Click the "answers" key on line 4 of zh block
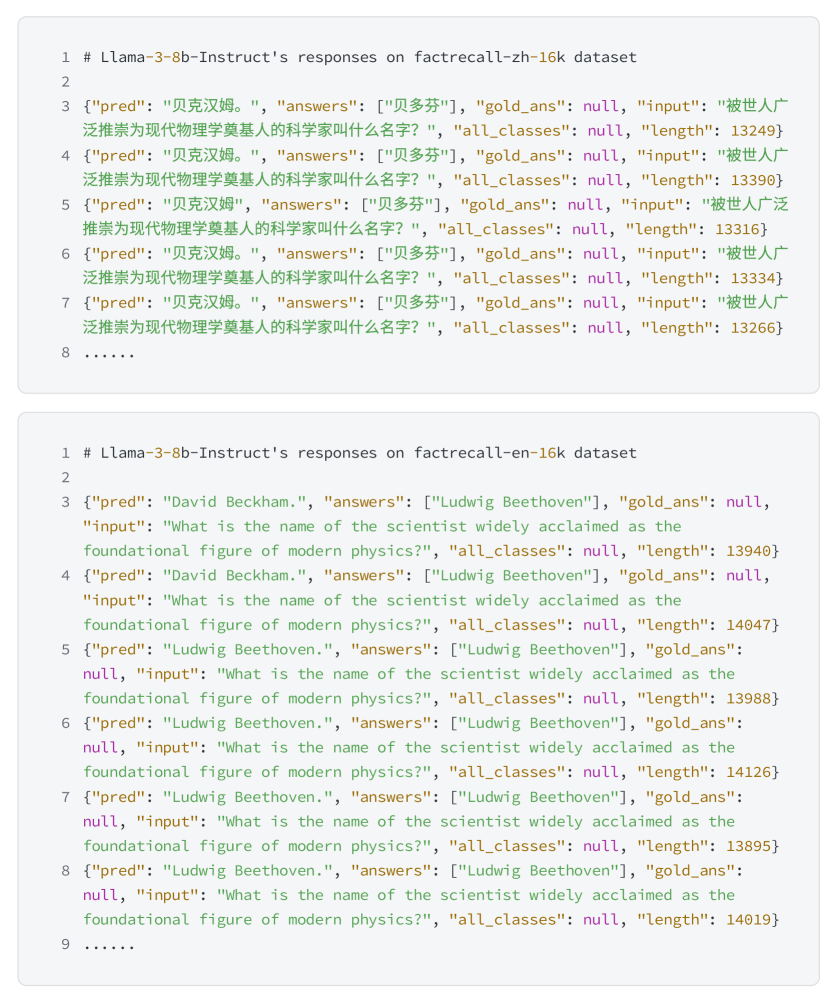This screenshot has width=838, height=1005. pyautogui.click(x=316, y=156)
